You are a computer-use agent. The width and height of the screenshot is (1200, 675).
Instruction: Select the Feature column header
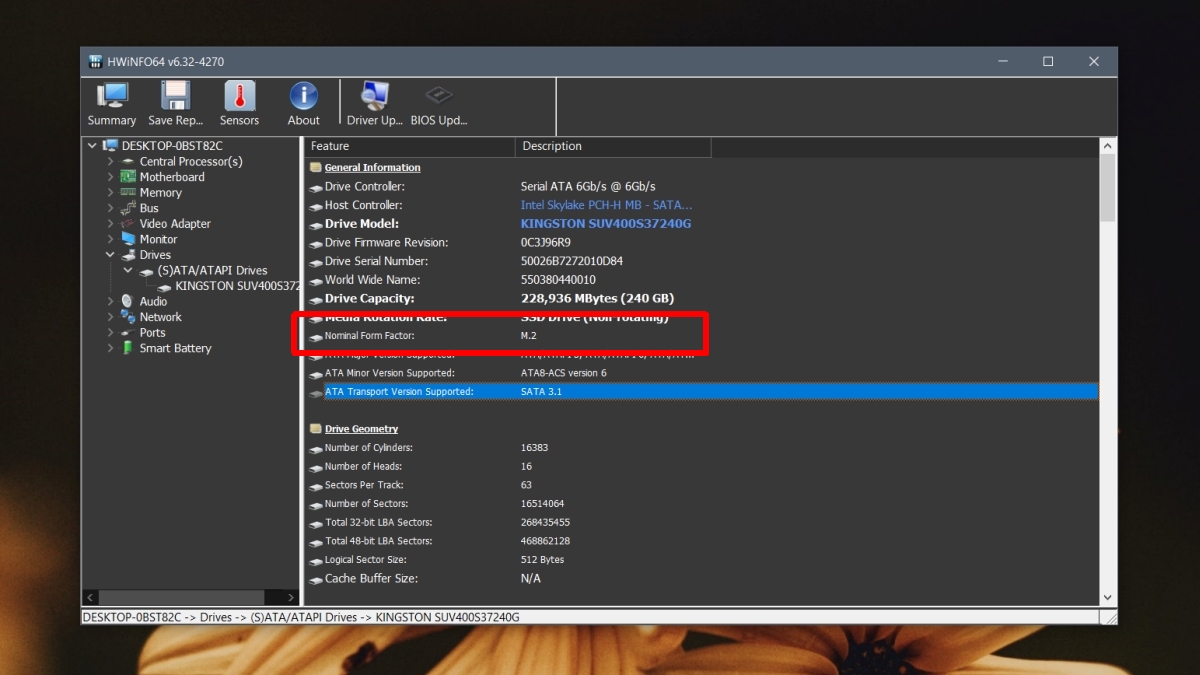[x=410, y=146]
